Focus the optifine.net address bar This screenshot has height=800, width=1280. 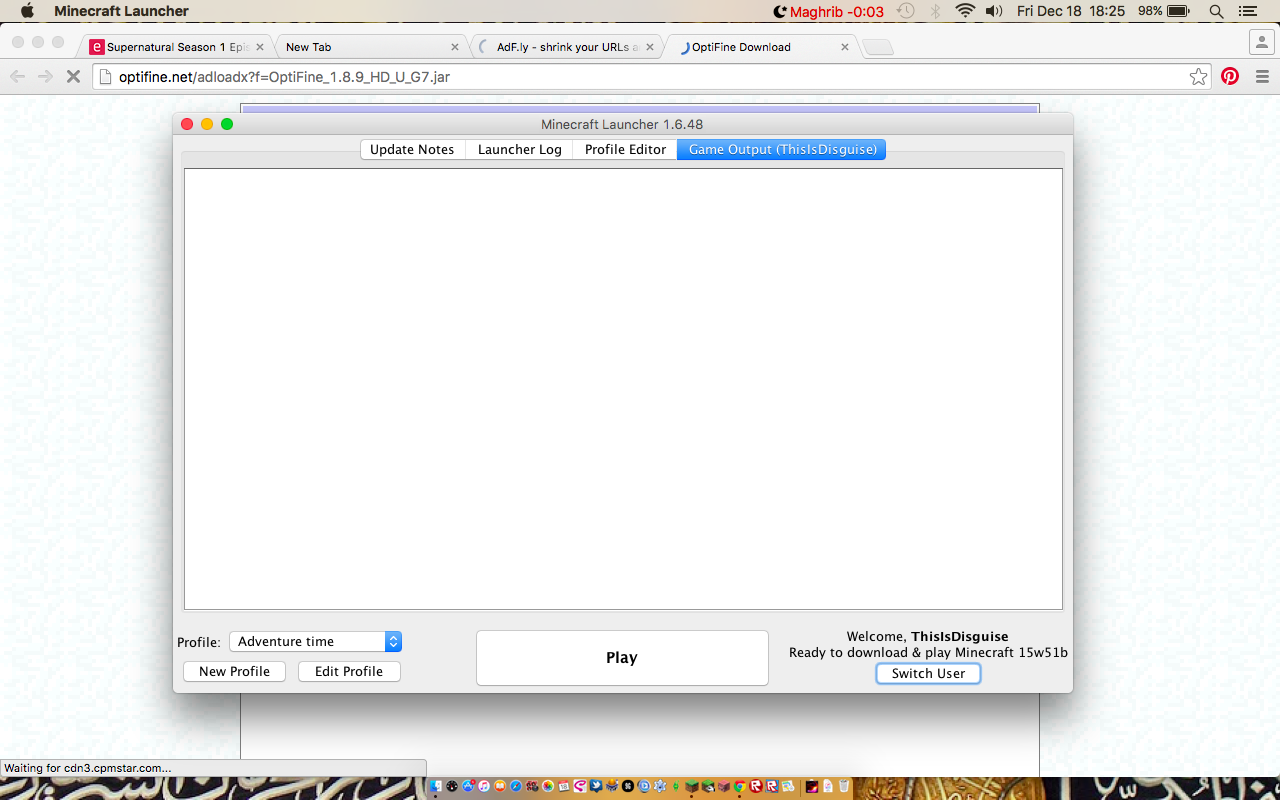coord(650,77)
